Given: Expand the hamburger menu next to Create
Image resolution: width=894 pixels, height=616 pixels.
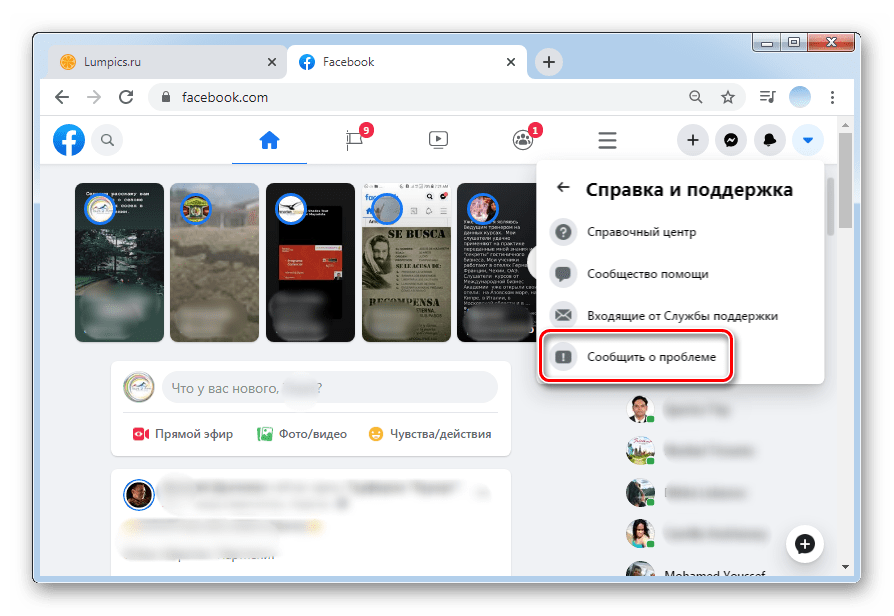Looking at the screenshot, I should 607,140.
